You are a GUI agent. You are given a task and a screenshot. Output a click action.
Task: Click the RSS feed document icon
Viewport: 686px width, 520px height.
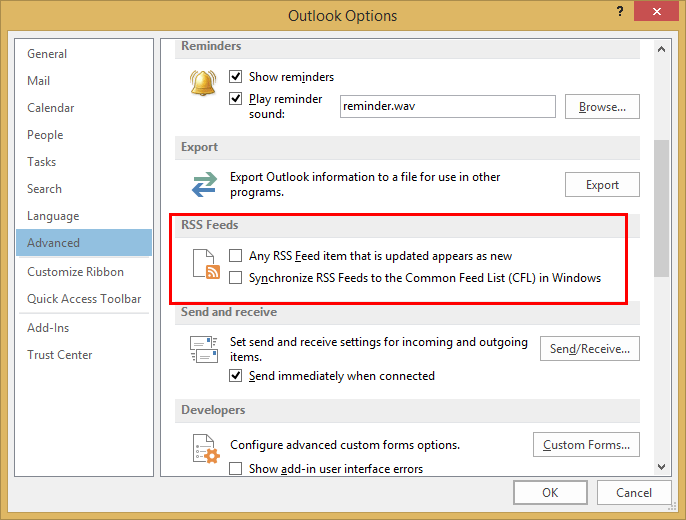tap(204, 265)
